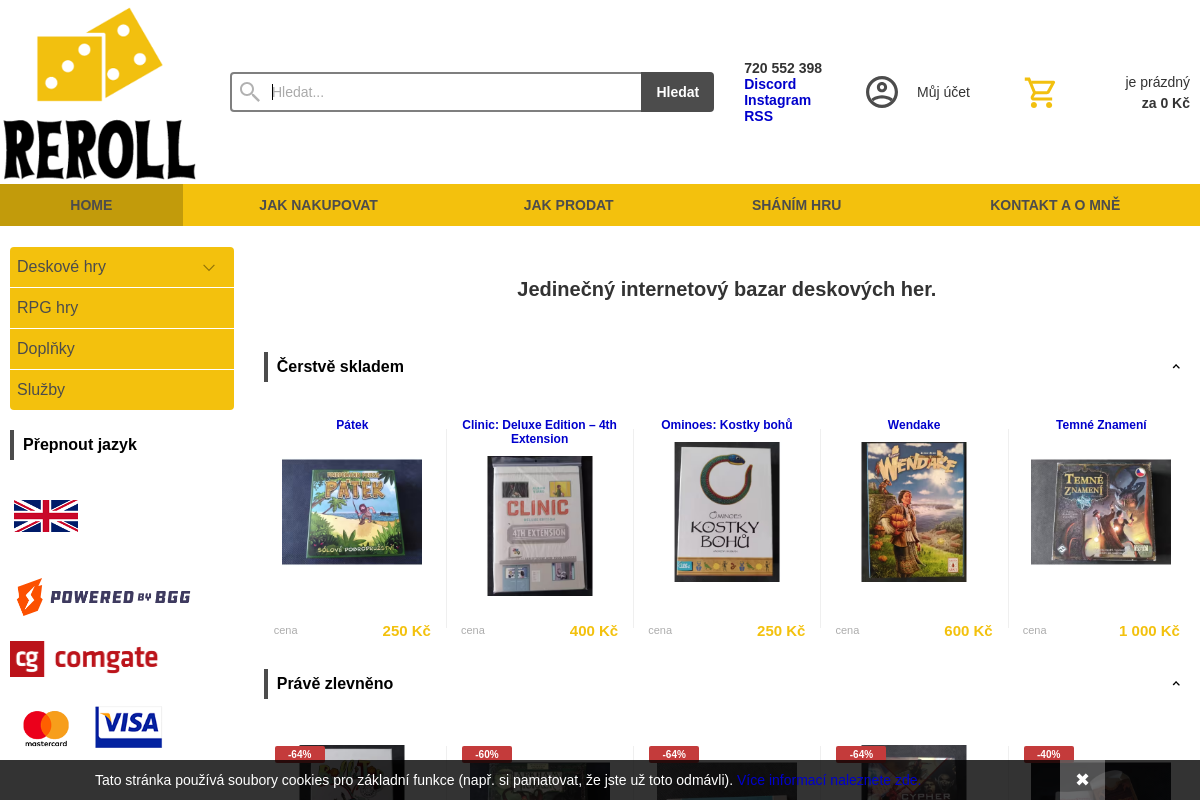Click the Pátek game box thumbnail
Viewport: 1200px width, 800px height.
(352, 512)
